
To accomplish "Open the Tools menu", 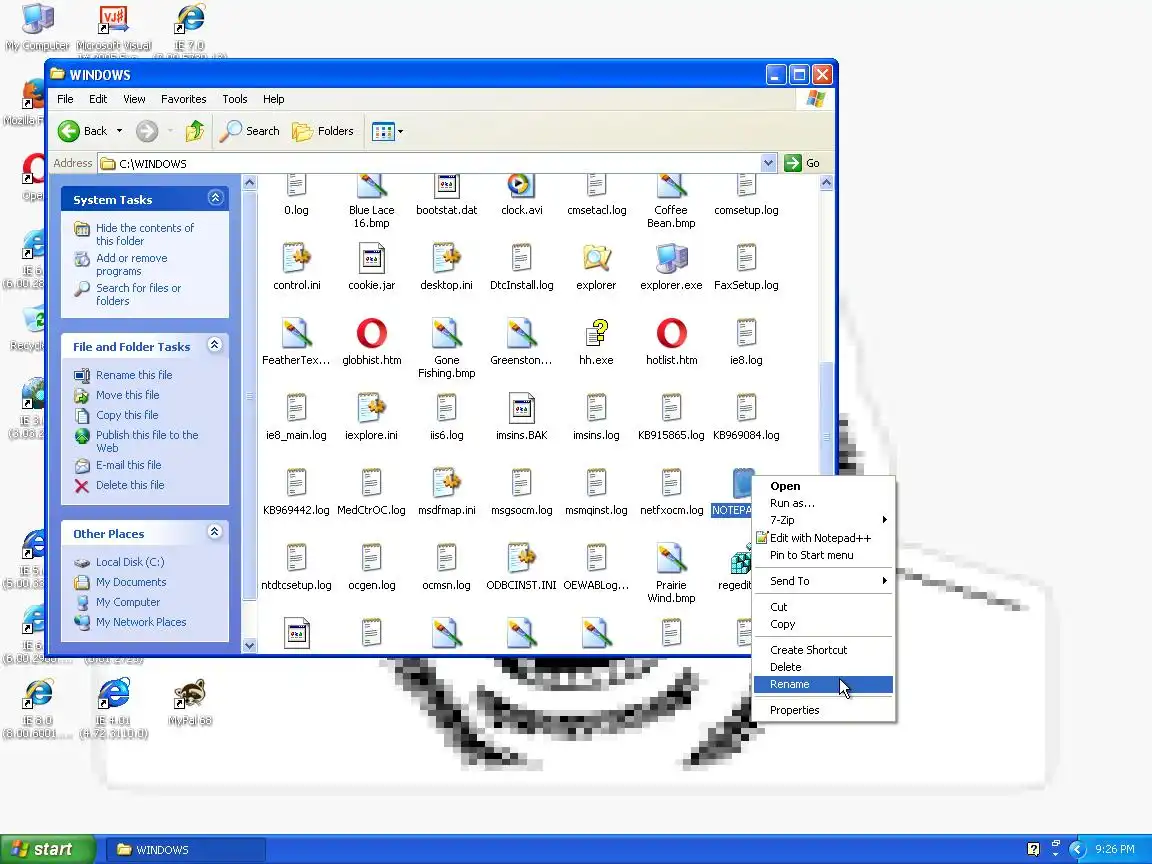I will point(234,99).
